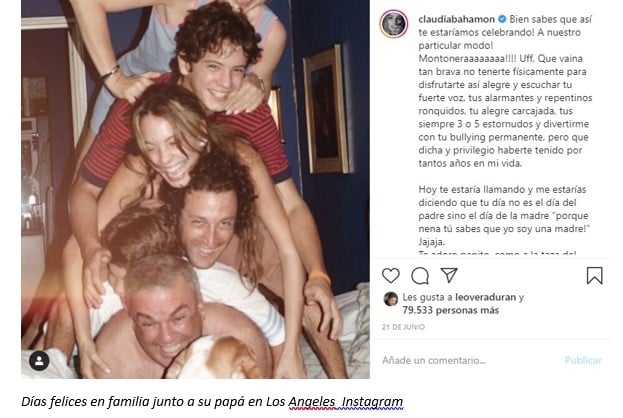
Task: Focus the Añade un comentario field
Action: 469,360
